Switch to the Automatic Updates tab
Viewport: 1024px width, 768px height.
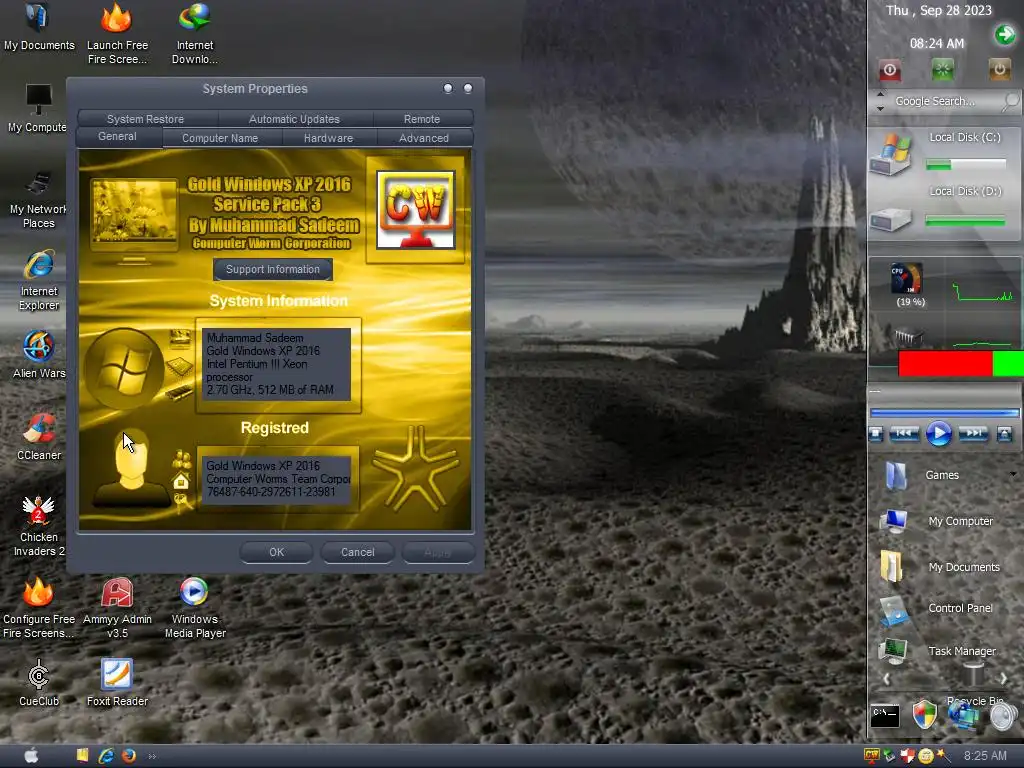click(294, 119)
